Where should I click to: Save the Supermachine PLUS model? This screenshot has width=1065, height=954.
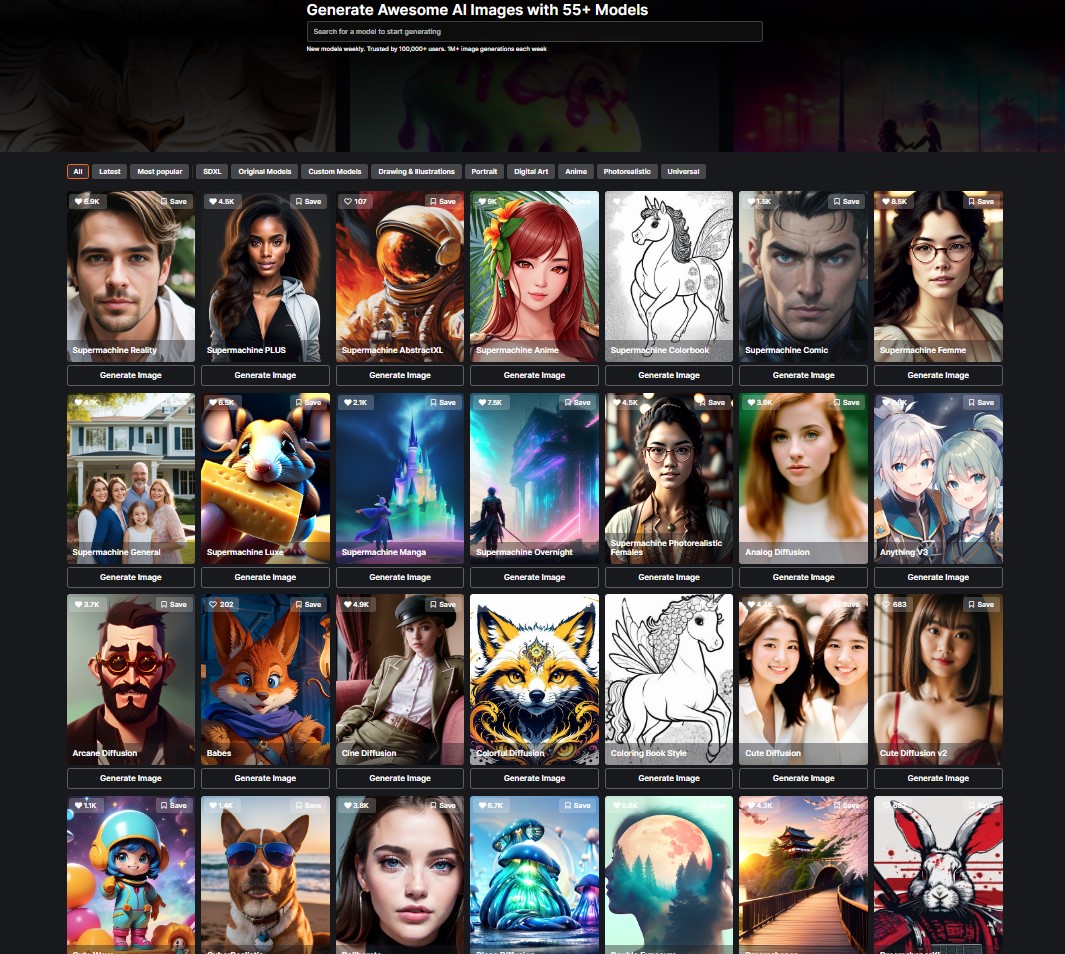pyautogui.click(x=308, y=202)
